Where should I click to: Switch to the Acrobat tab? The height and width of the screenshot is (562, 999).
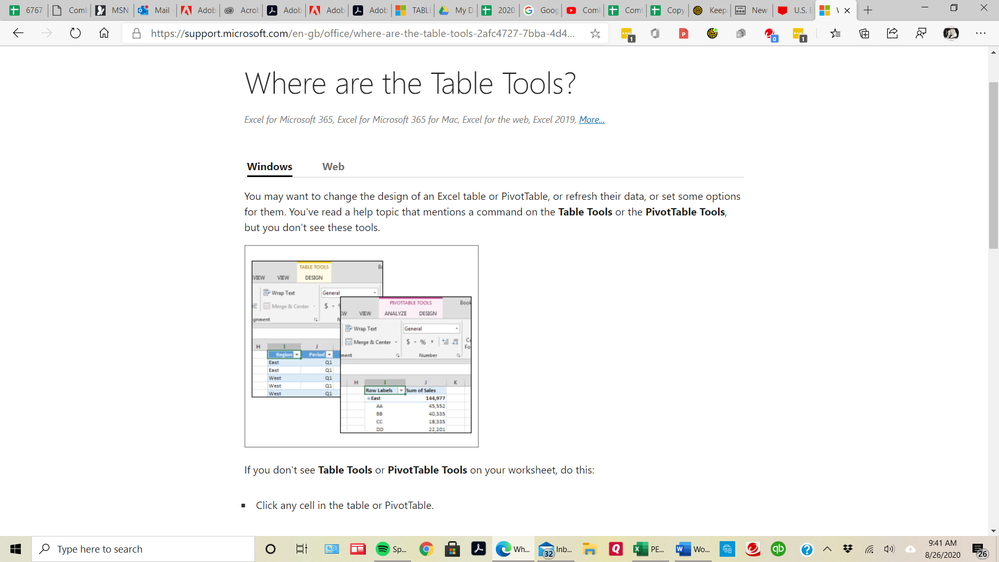pyautogui.click(x=240, y=10)
